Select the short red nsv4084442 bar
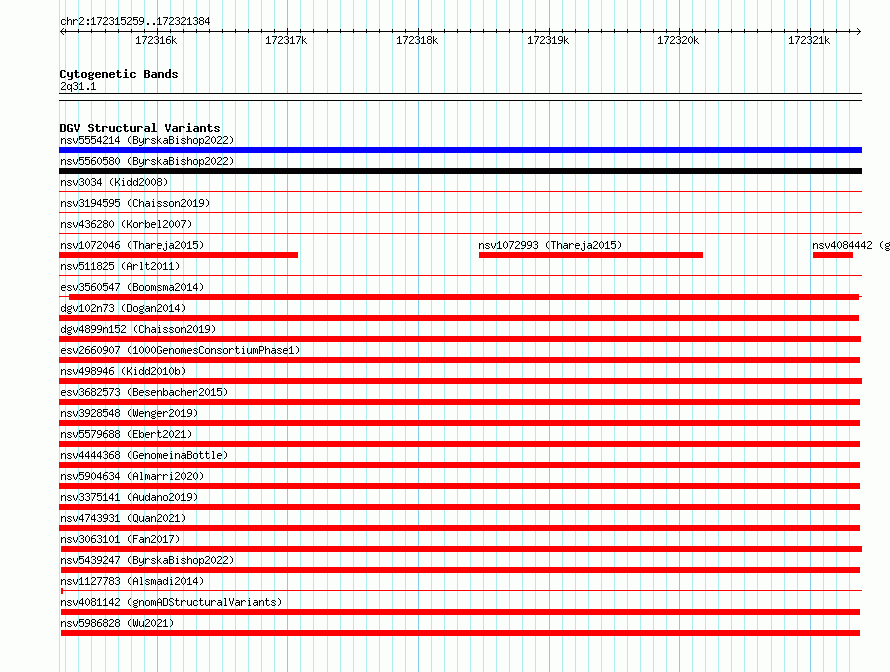Image resolution: width=890 pixels, height=672 pixels. (833, 255)
